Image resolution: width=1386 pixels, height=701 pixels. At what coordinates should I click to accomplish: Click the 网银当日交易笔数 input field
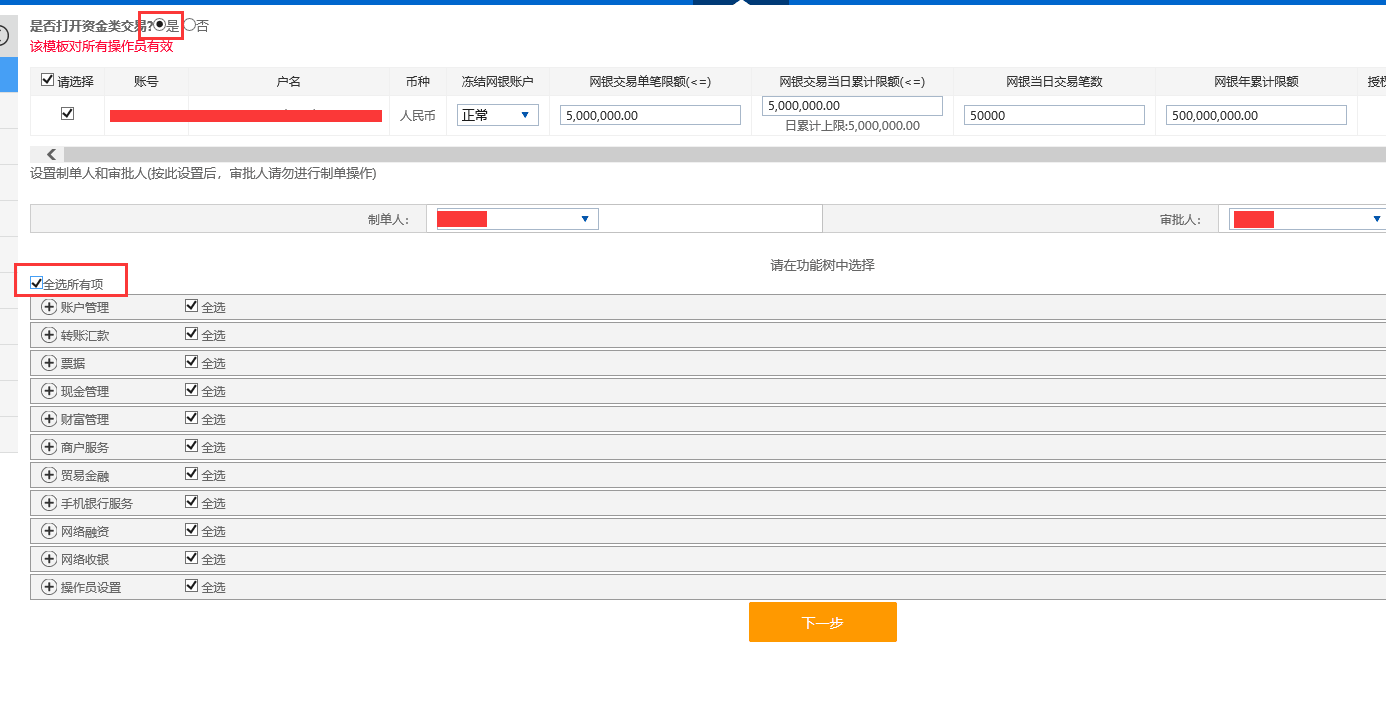(x=1054, y=115)
